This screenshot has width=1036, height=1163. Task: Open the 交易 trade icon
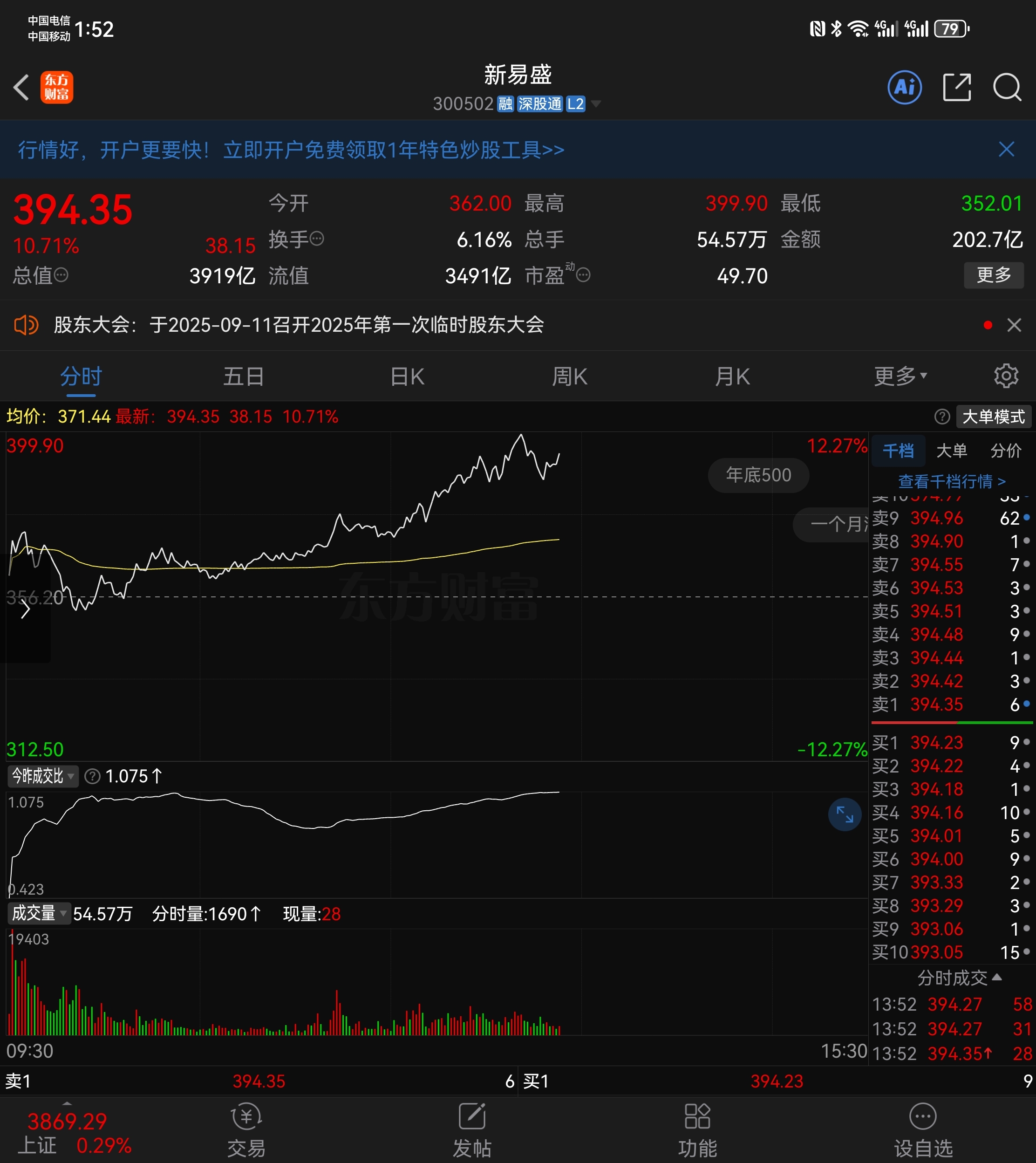[246, 1130]
